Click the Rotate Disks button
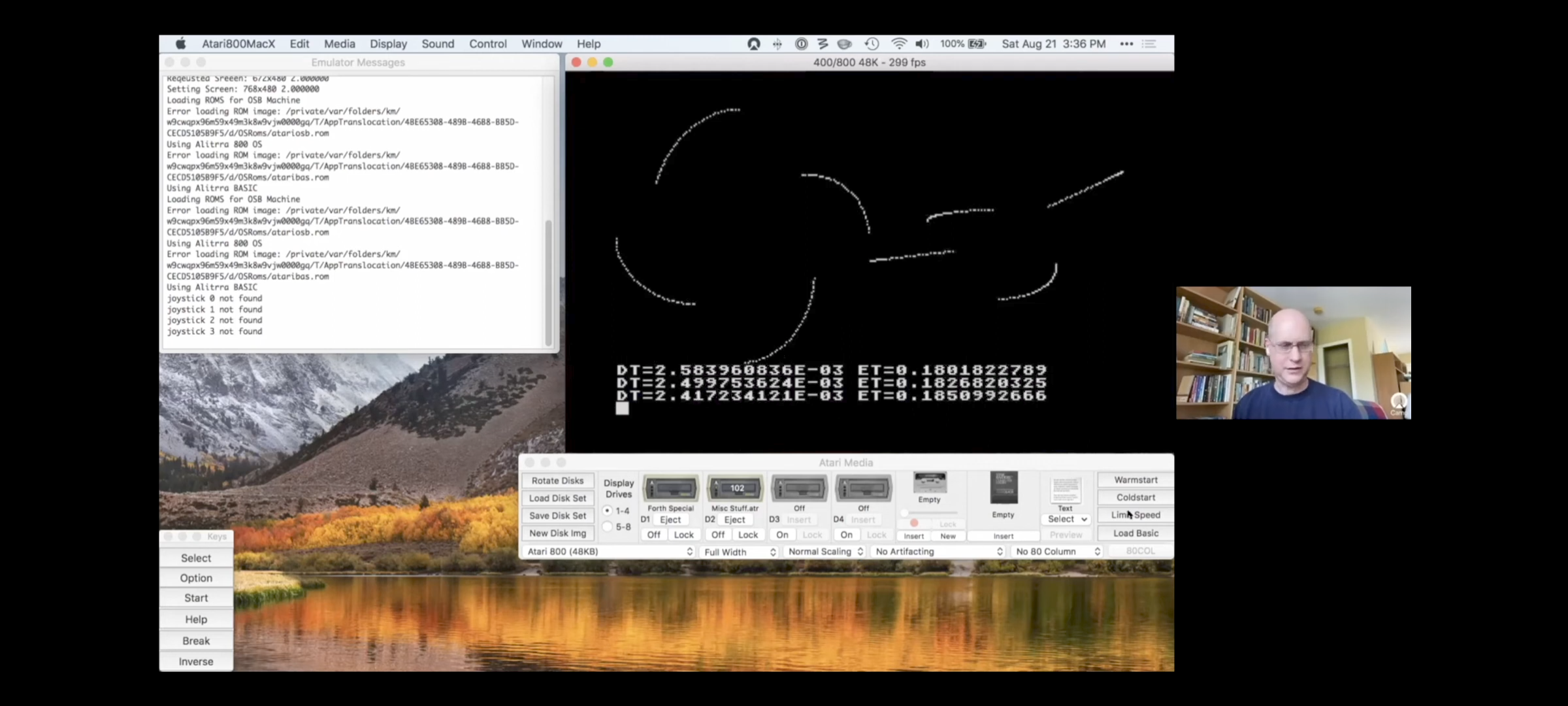1568x706 pixels. 557,480
